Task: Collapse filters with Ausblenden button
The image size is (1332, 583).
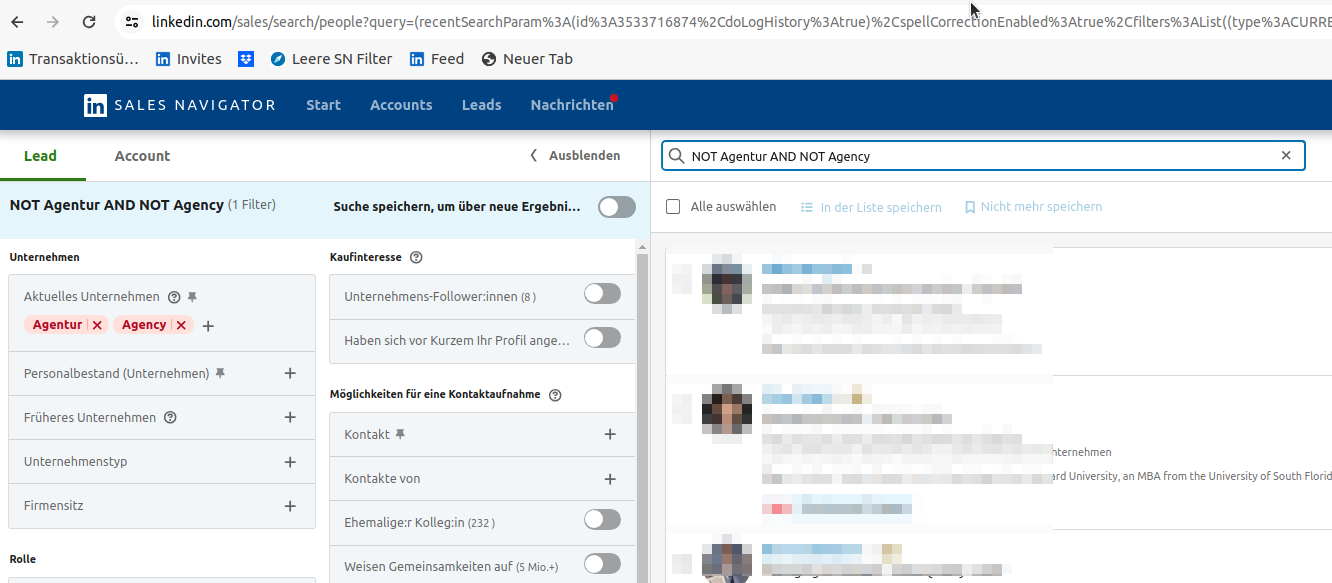Action: tap(575, 156)
